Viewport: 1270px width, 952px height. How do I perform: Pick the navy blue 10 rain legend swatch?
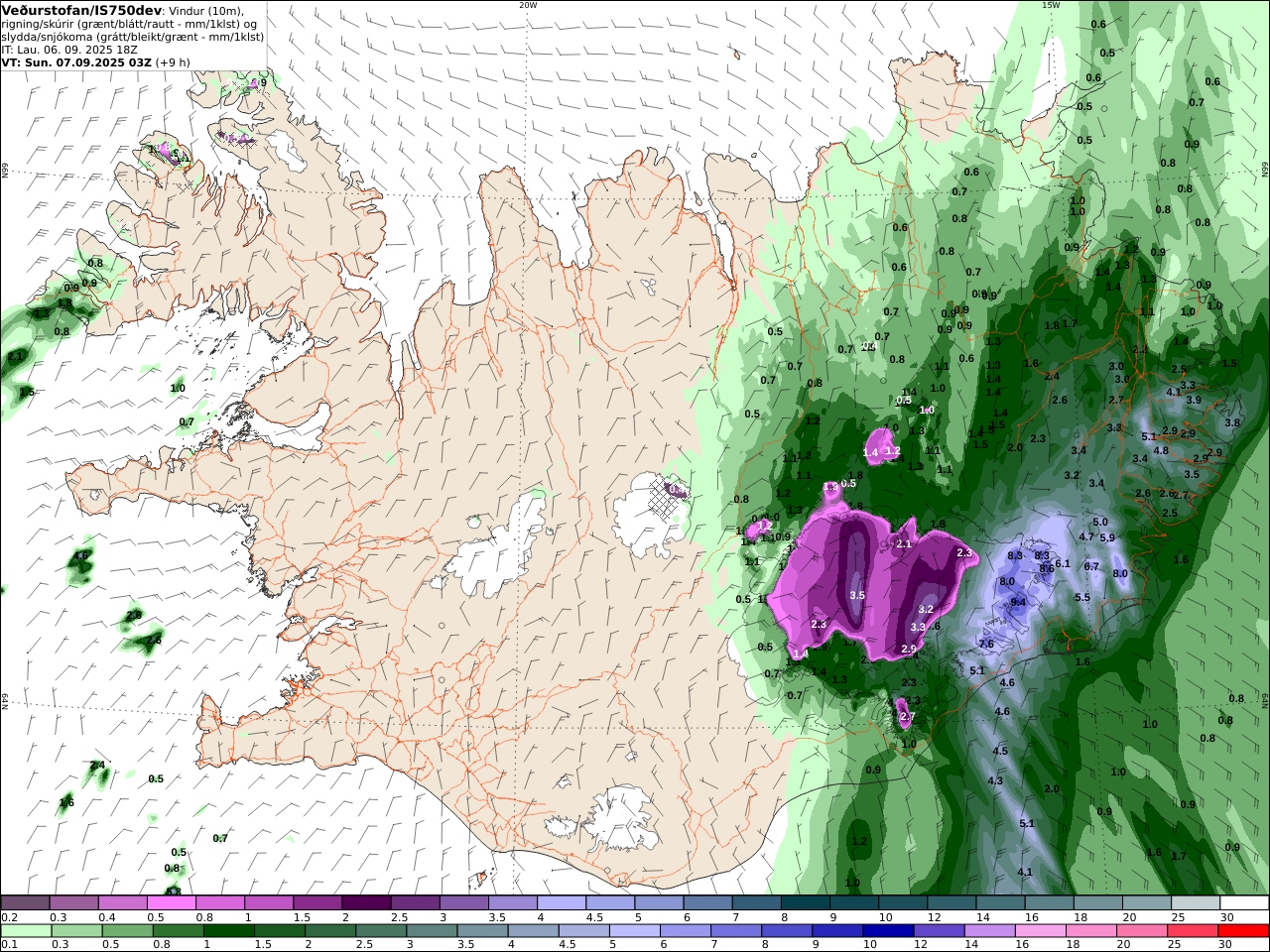point(886,931)
